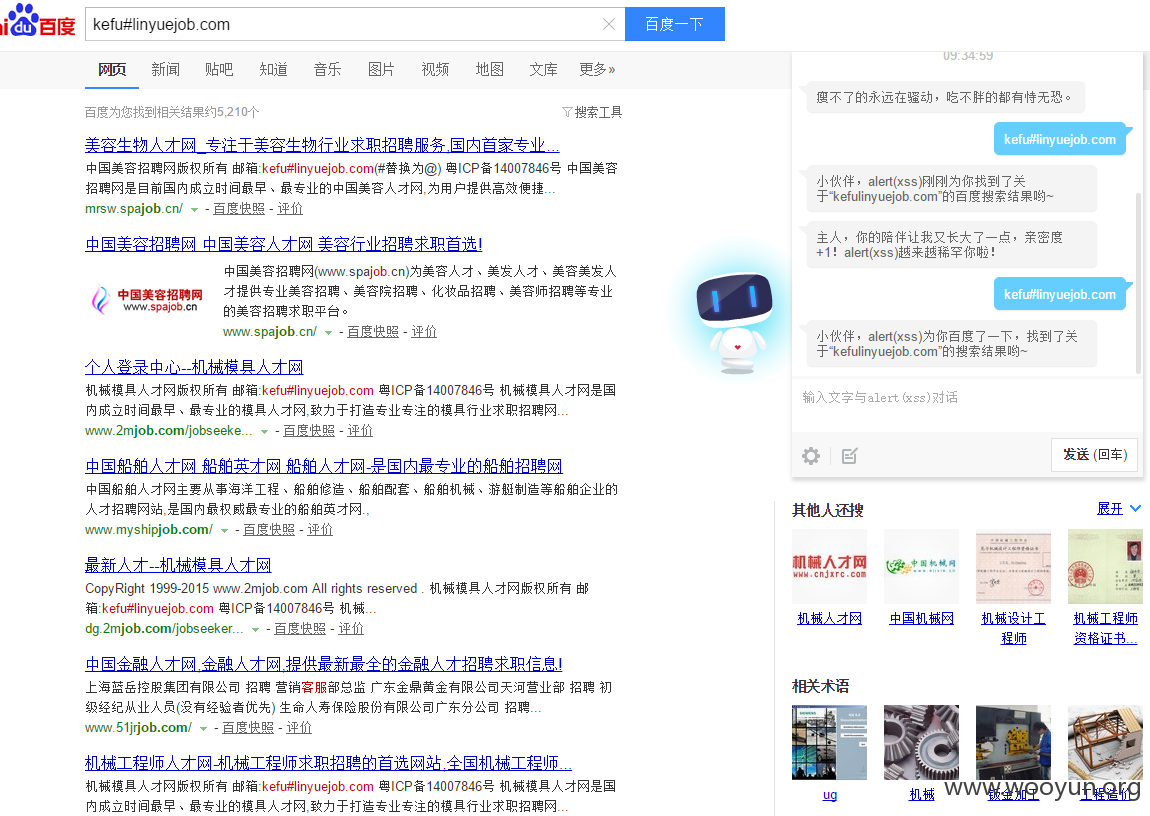This screenshot has width=1150, height=816.
Task: Open 中国金融人才网 result title
Action: (x=323, y=664)
